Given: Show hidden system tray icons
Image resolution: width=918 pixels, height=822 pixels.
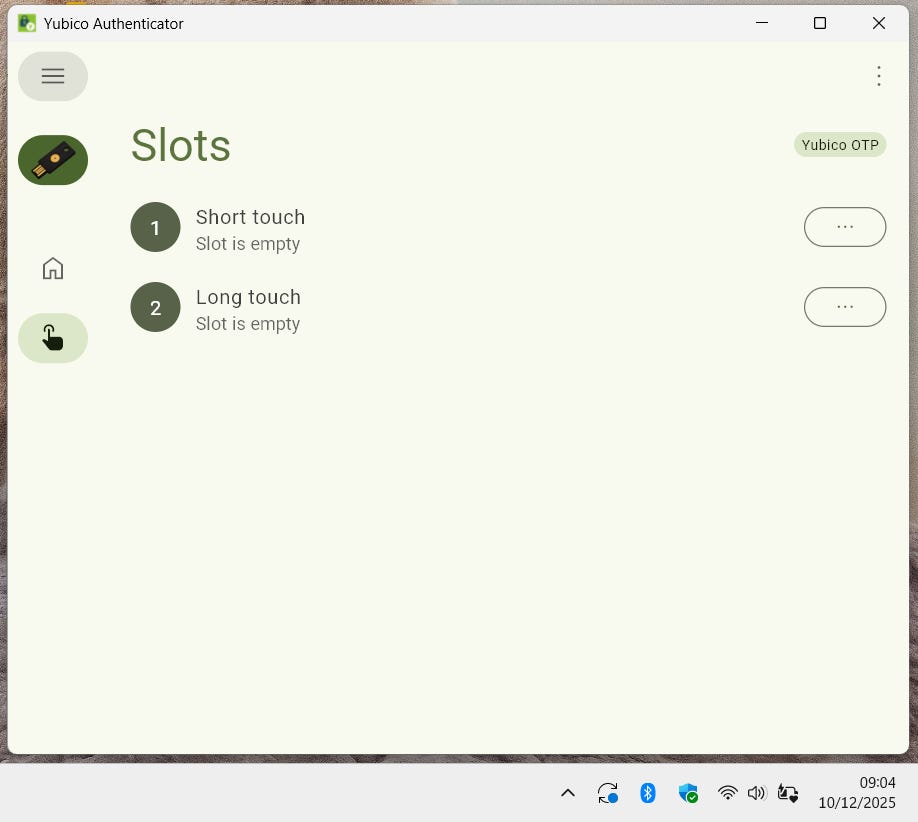Looking at the screenshot, I should coord(567,793).
